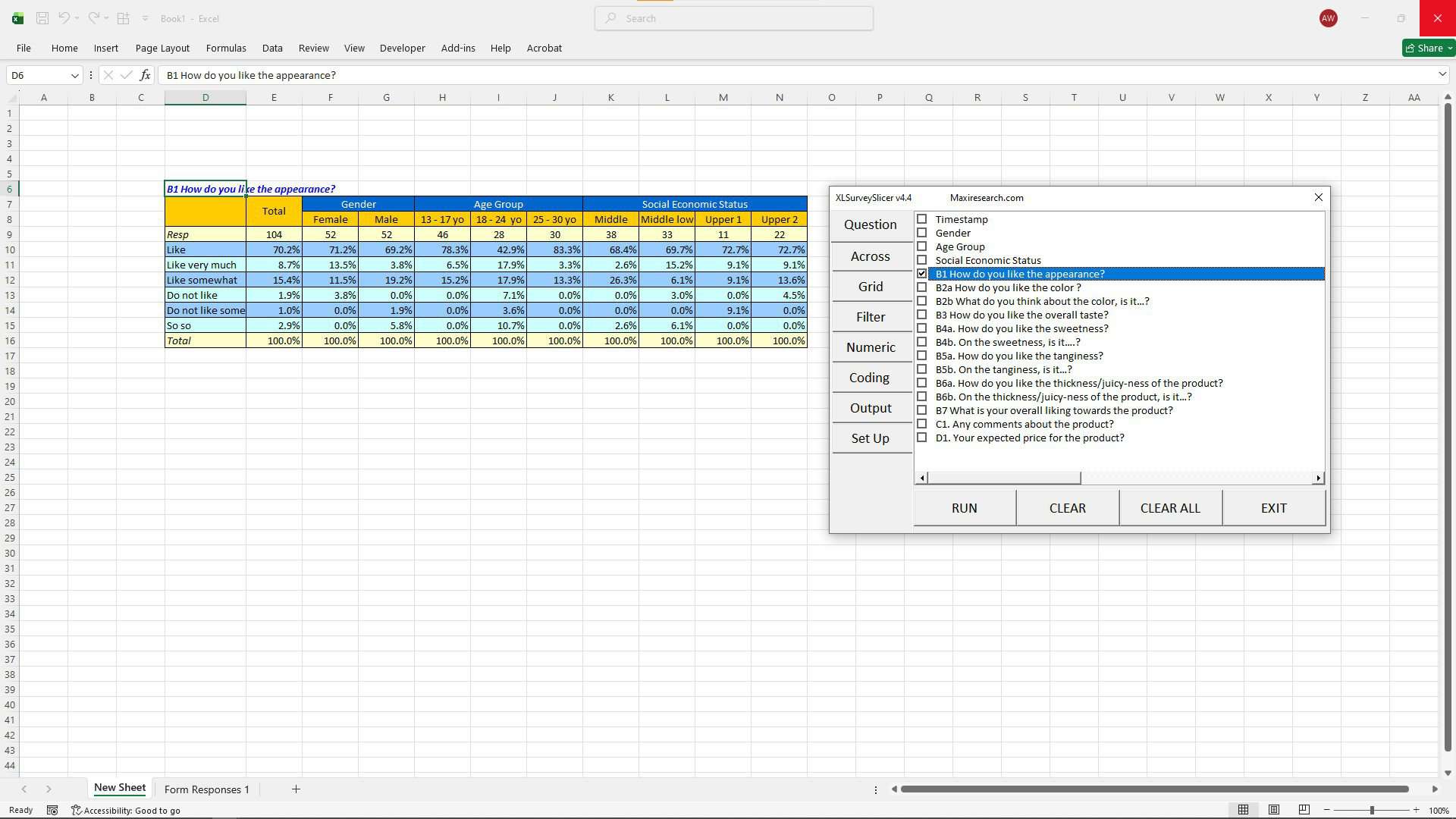1456x819 pixels.
Task: Check B2a How do you like the color
Action: coord(922,287)
